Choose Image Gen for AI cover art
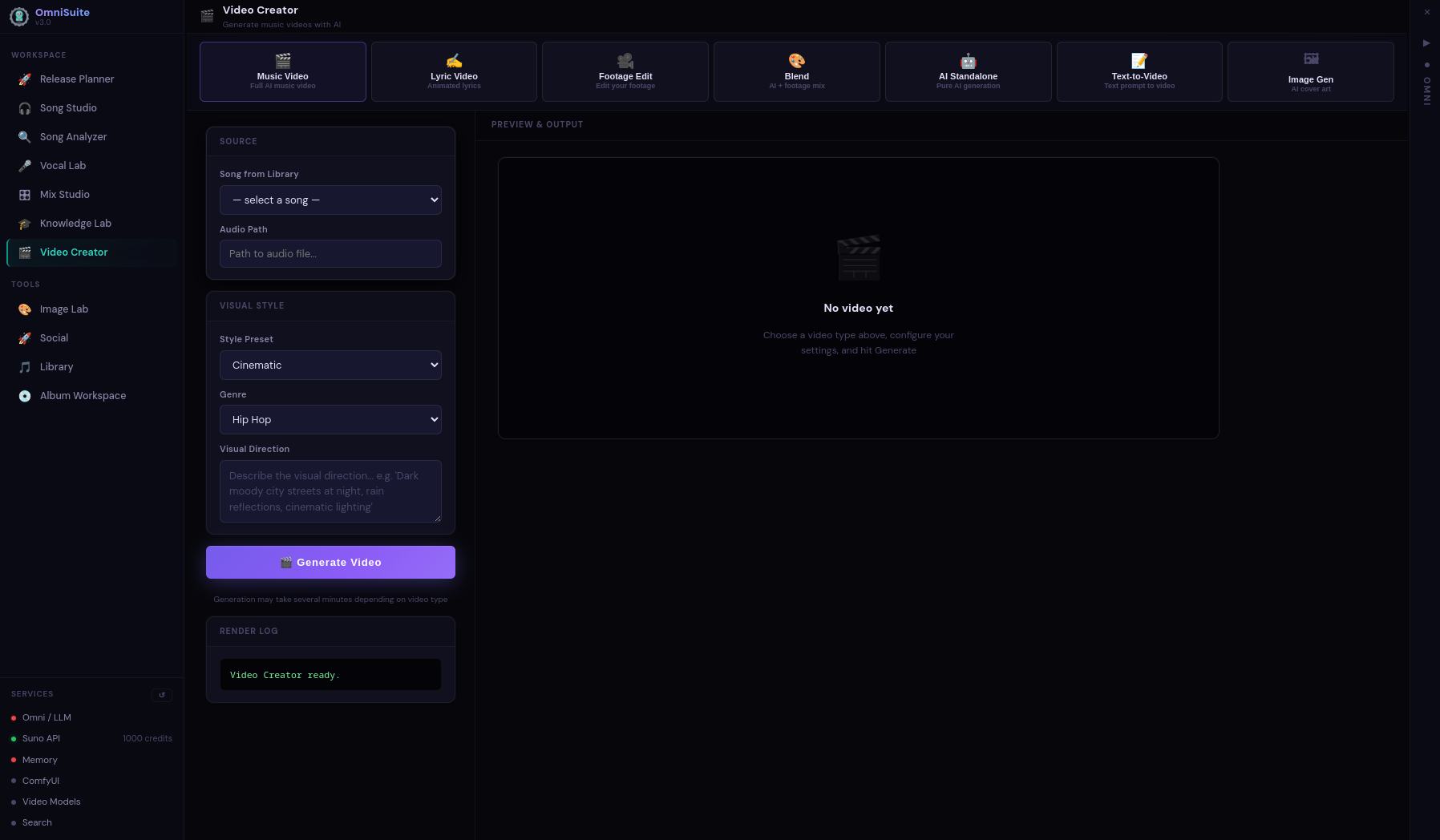This screenshot has height=840, width=1440. (x=1311, y=71)
